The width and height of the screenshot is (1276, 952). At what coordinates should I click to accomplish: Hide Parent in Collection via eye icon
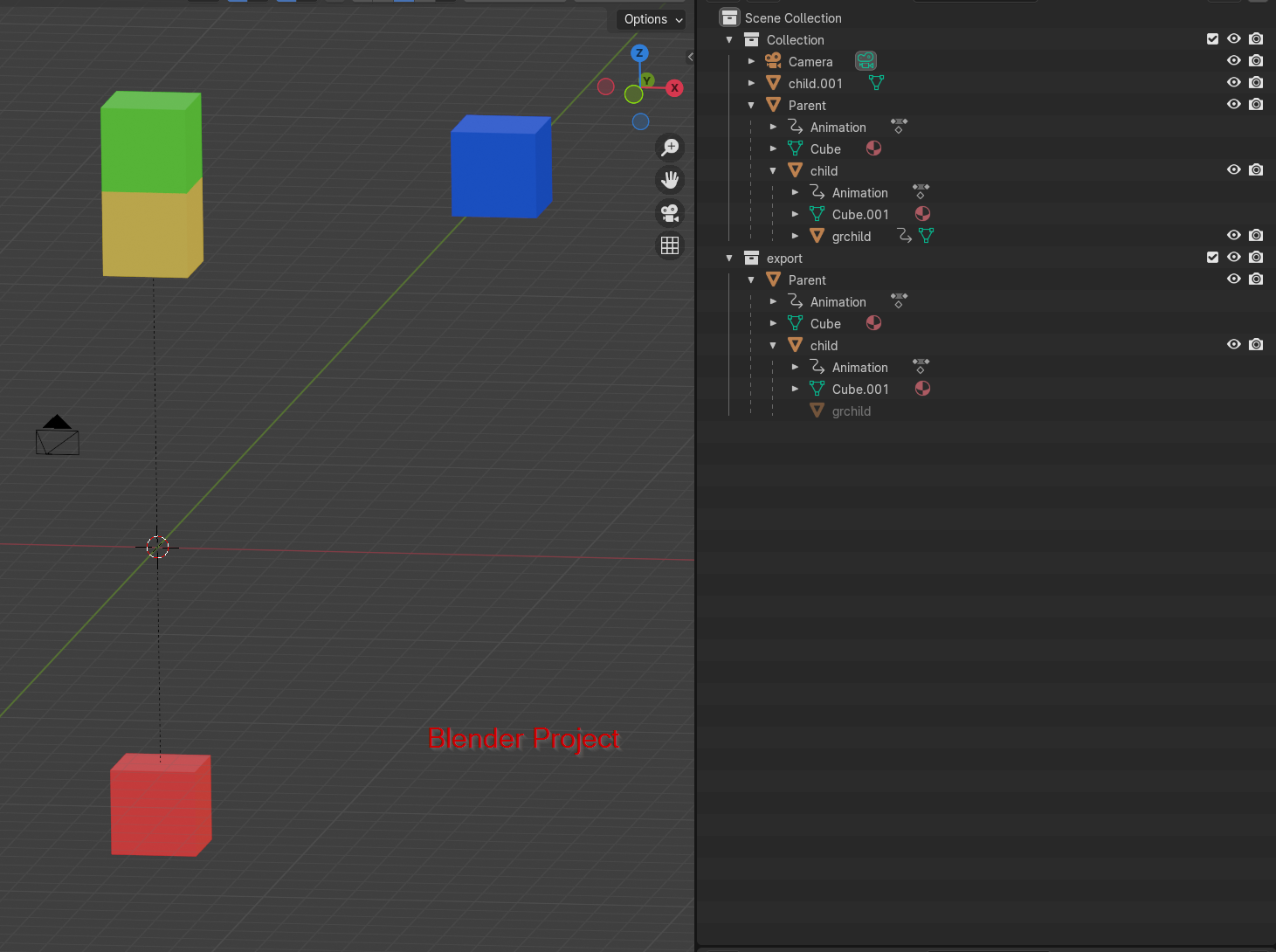point(1234,105)
